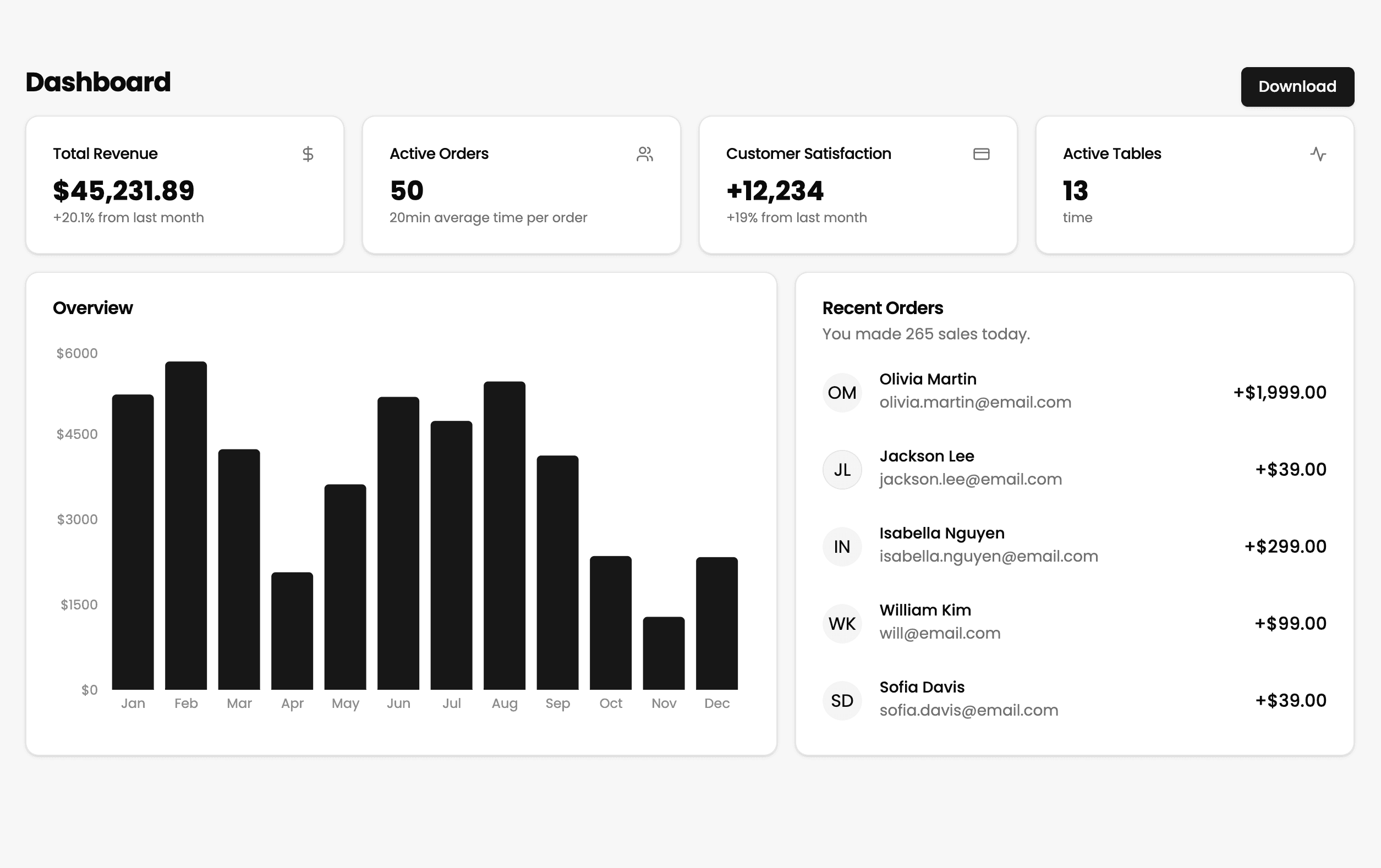Click the Dashboard title heading
Image resolution: width=1381 pixels, height=868 pixels.
98,82
